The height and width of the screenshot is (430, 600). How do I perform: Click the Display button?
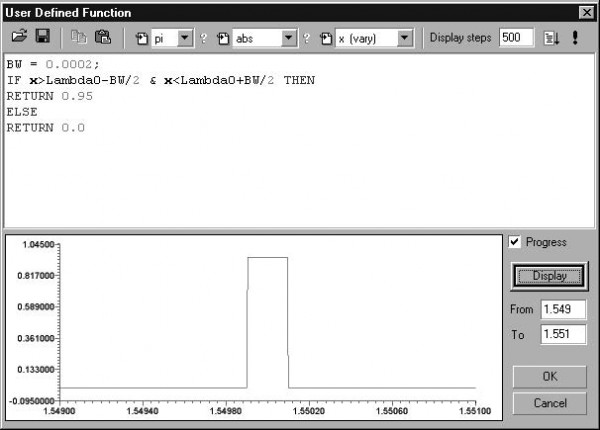549,276
